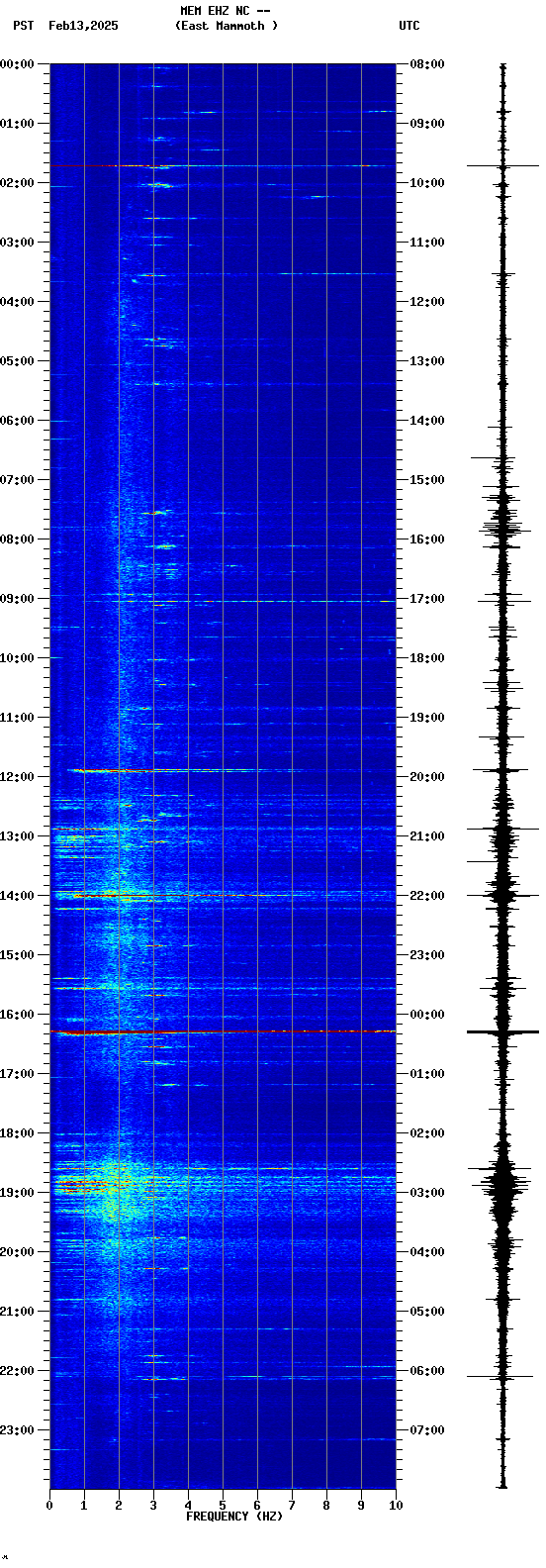Click the large seismogram spike near 00:15 UTC
Viewport: 546px width, 1568px height.
tap(502, 1032)
